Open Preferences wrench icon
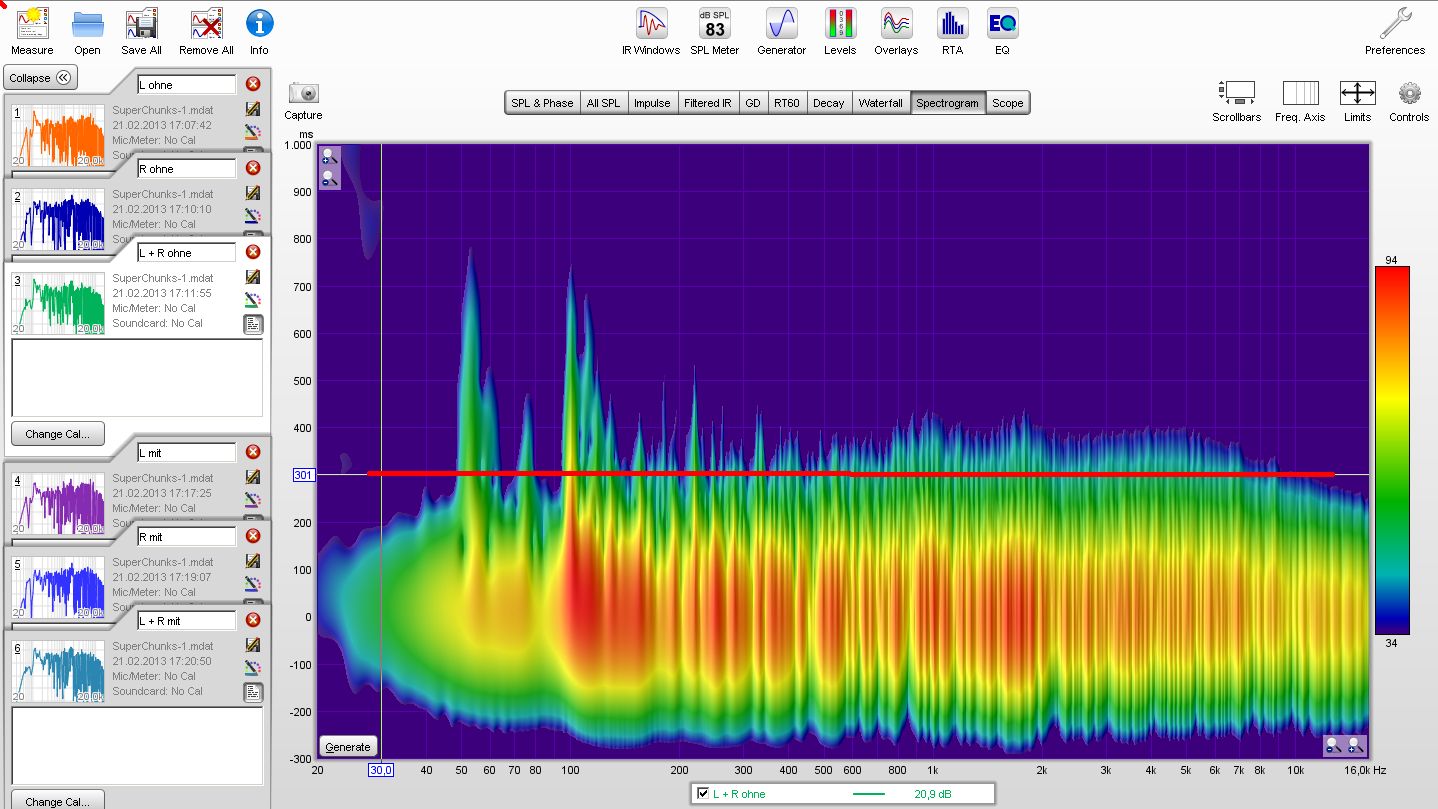 tap(1395, 30)
